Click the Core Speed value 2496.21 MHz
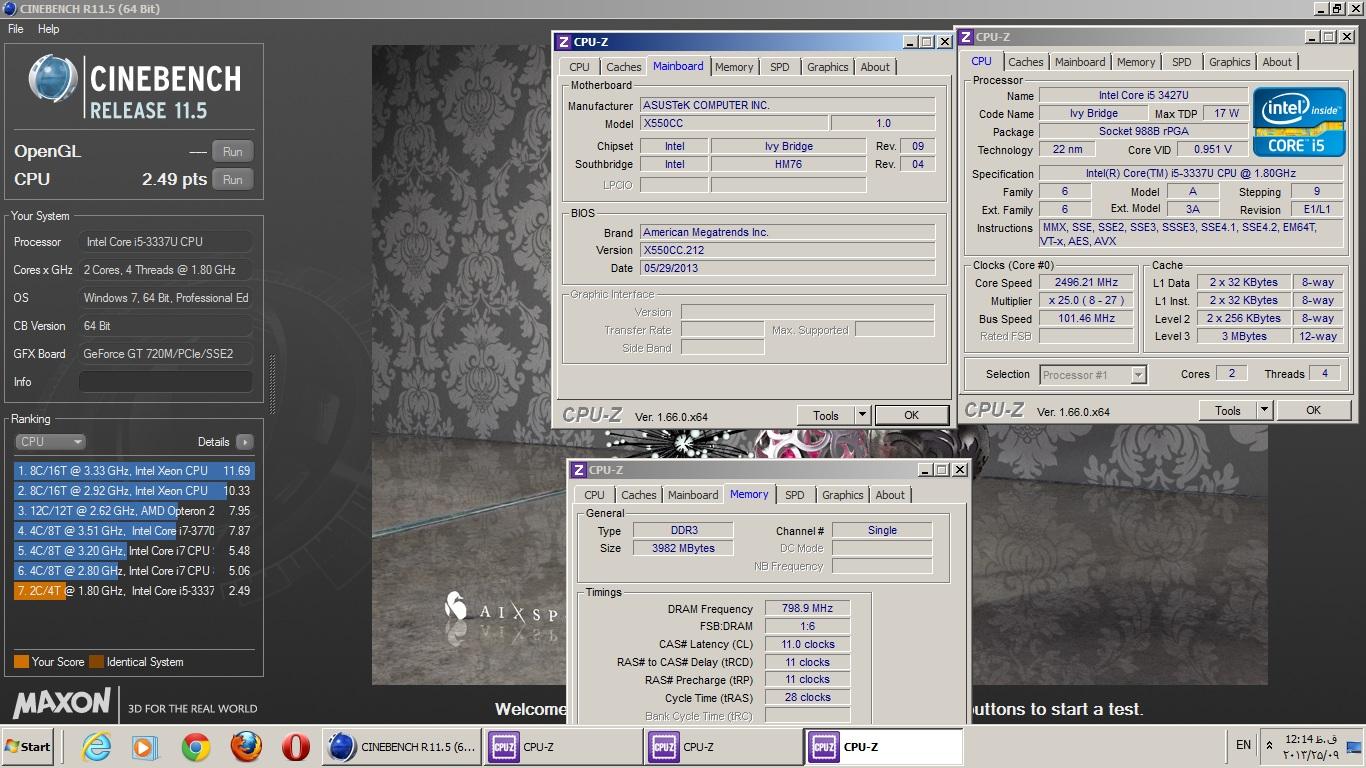Viewport: 1366px width, 768px height. (x=1086, y=283)
